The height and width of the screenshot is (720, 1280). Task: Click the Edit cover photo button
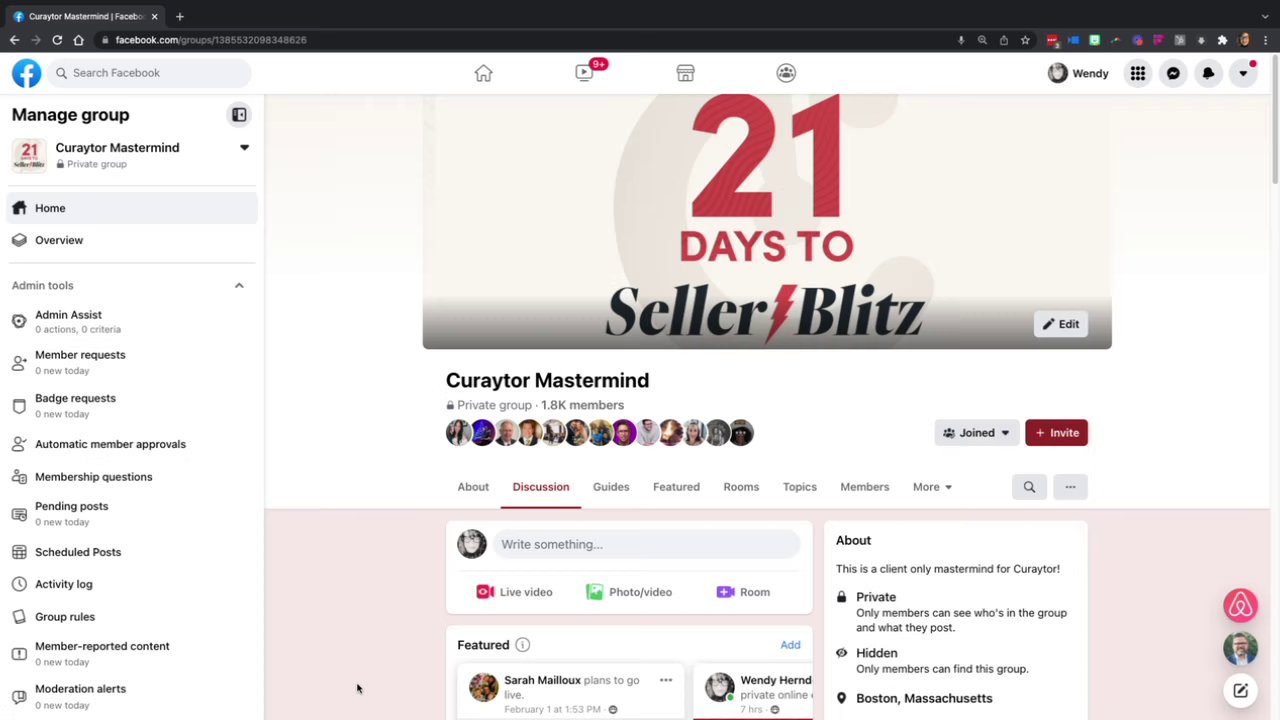(1060, 324)
